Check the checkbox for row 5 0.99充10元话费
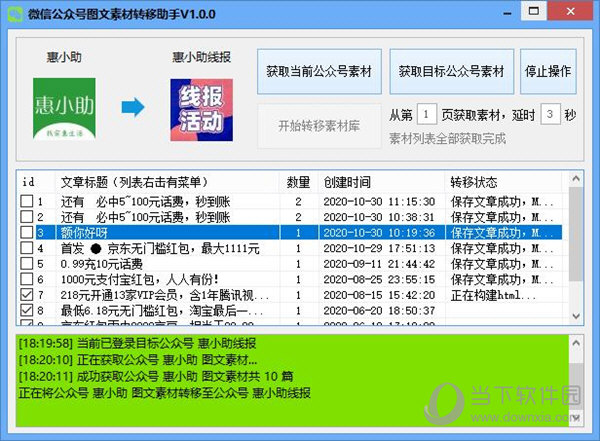The image size is (600, 441). coord(26,263)
